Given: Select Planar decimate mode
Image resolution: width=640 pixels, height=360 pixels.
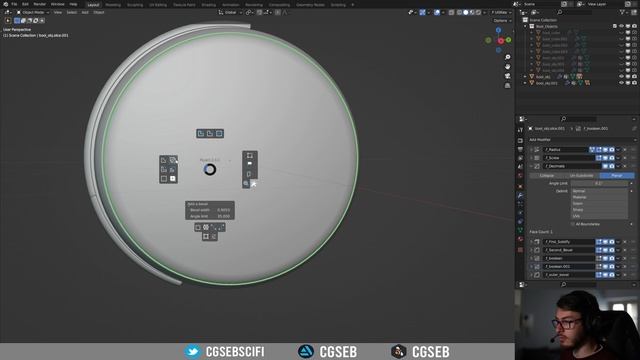Looking at the screenshot, I should click(617, 176).
